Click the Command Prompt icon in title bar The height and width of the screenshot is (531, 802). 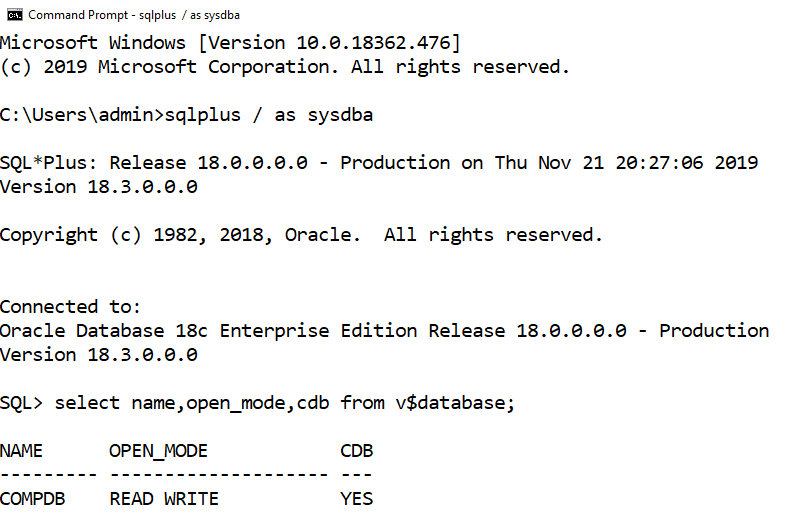point(15,15)
